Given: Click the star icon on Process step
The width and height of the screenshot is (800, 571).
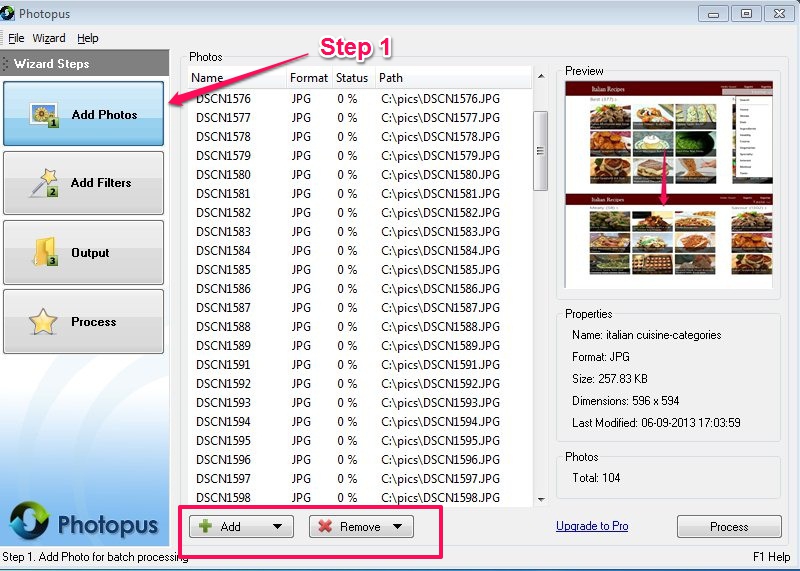Looking at the screenshot, I should (x=43, y=321).
